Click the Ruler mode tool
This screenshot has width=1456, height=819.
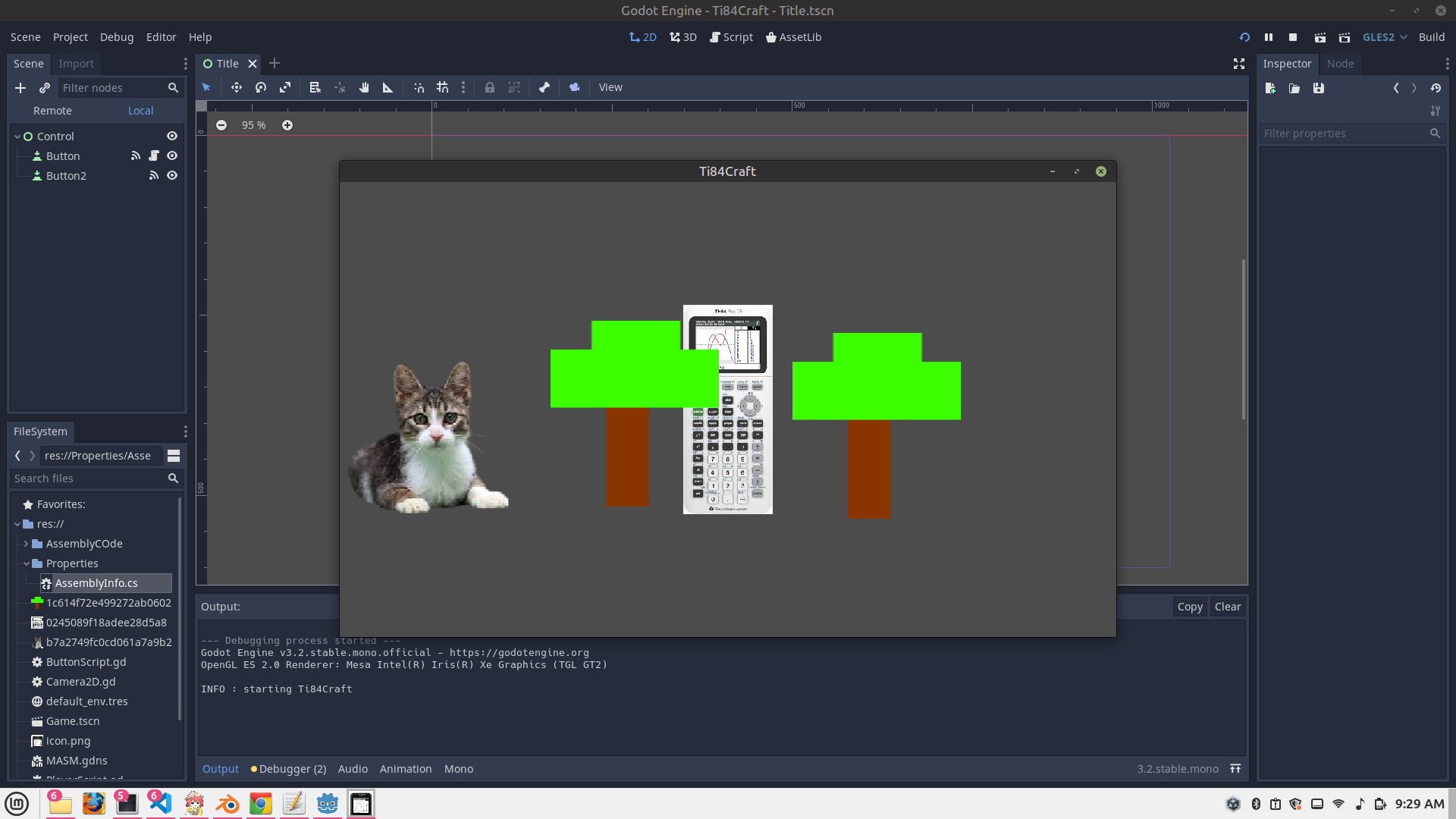388,87
